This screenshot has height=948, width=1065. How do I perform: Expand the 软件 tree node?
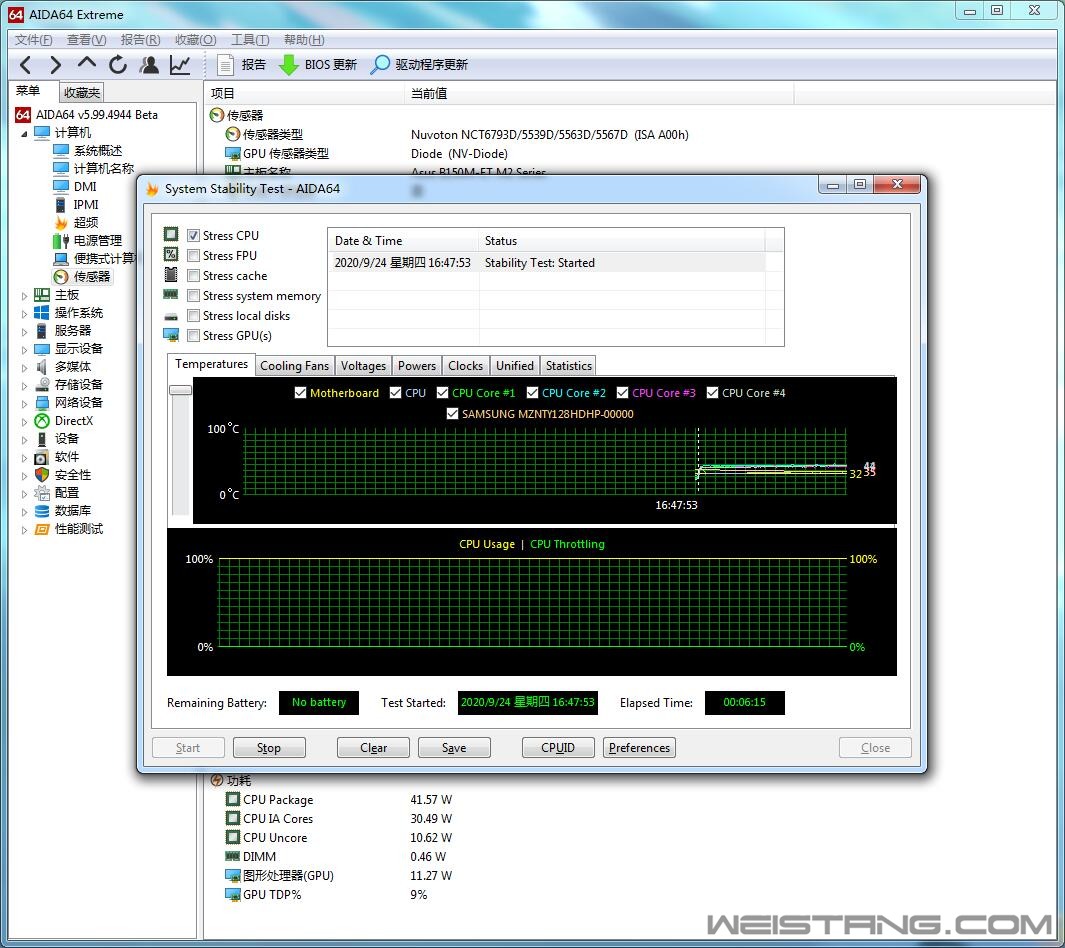pos(24,458)
